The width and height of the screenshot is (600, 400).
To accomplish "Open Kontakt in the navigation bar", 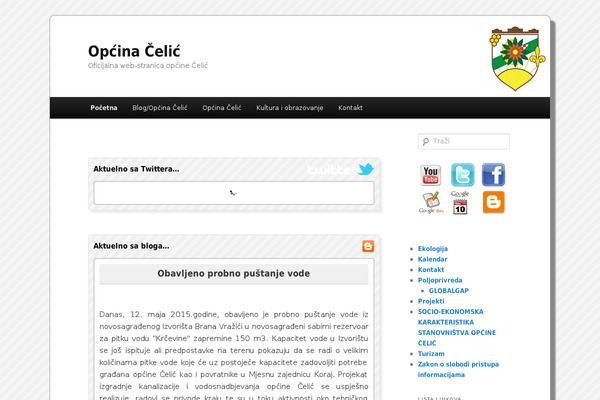I will [x=350, y=108].
